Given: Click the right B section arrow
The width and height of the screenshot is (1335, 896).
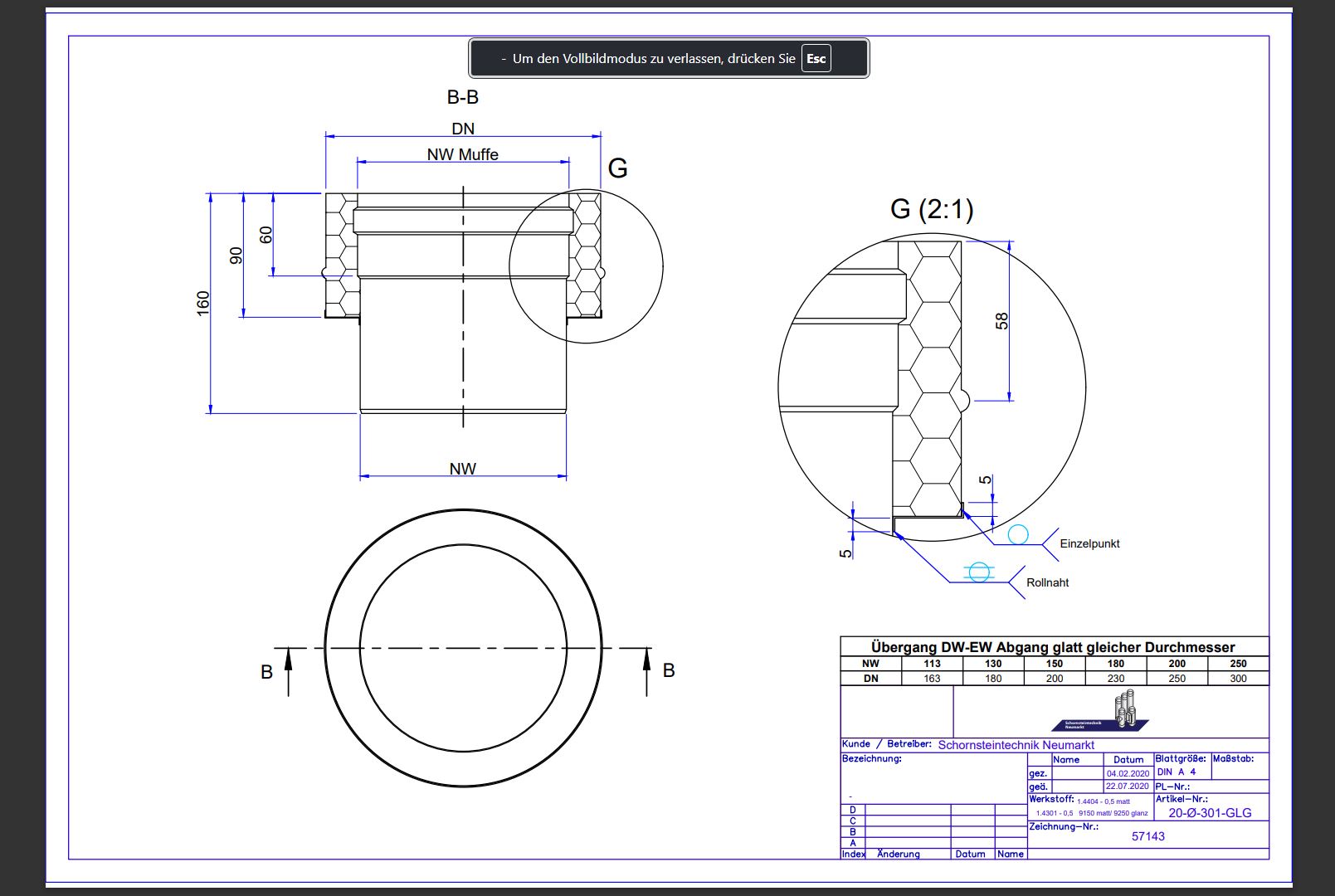Looking at the screenshot, I should [647, 670].
